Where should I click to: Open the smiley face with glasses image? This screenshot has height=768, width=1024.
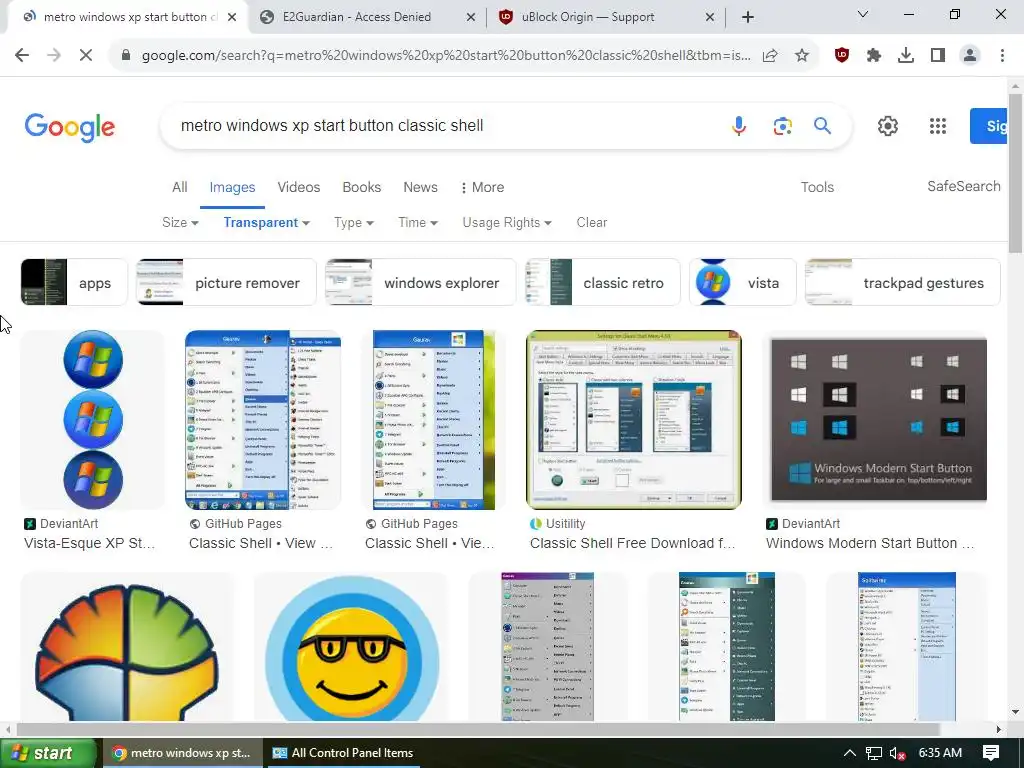tap(351, 647)
